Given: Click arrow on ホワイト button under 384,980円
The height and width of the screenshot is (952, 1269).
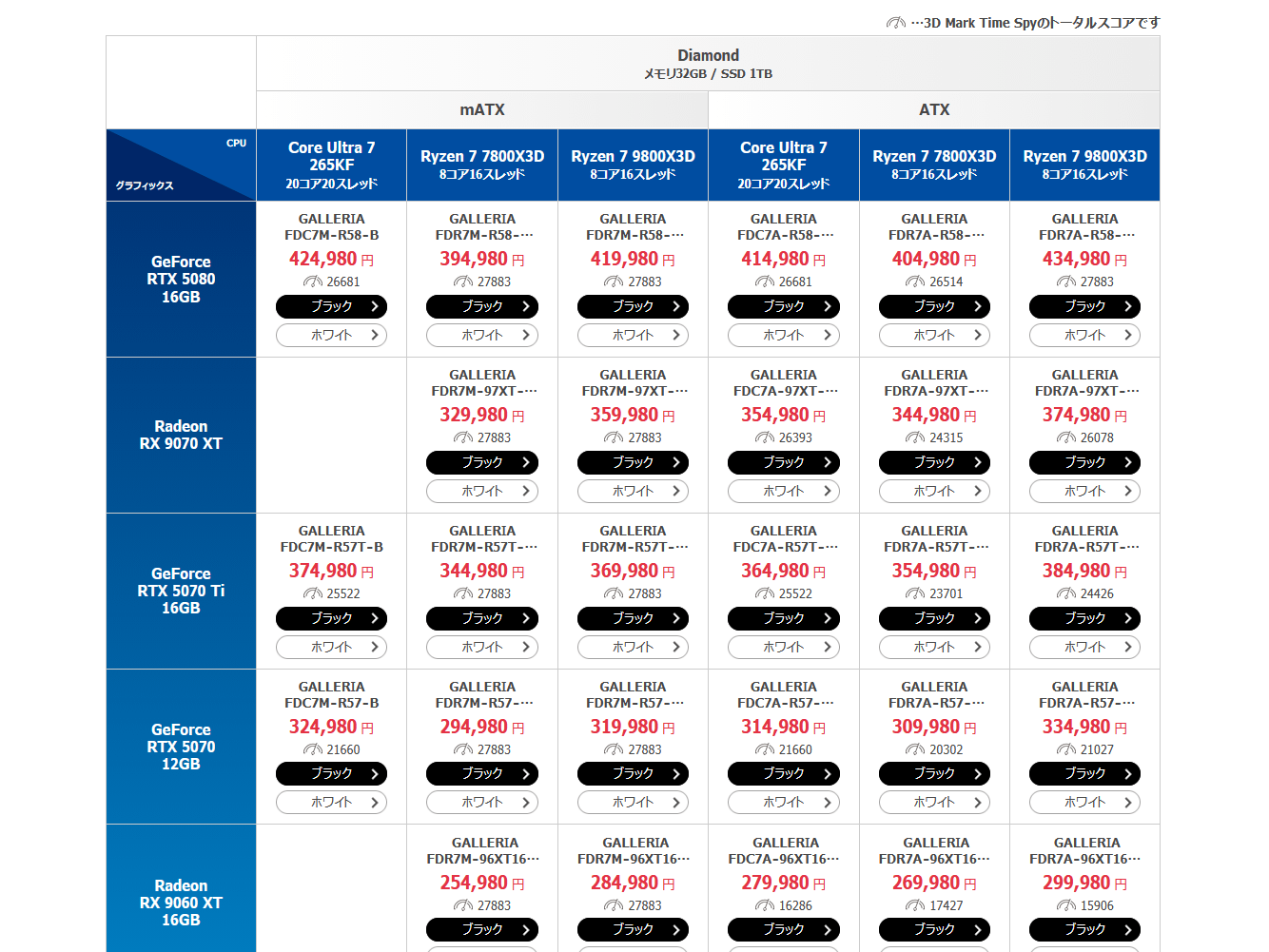Looking at the screenshot, I should [1128, 647].
